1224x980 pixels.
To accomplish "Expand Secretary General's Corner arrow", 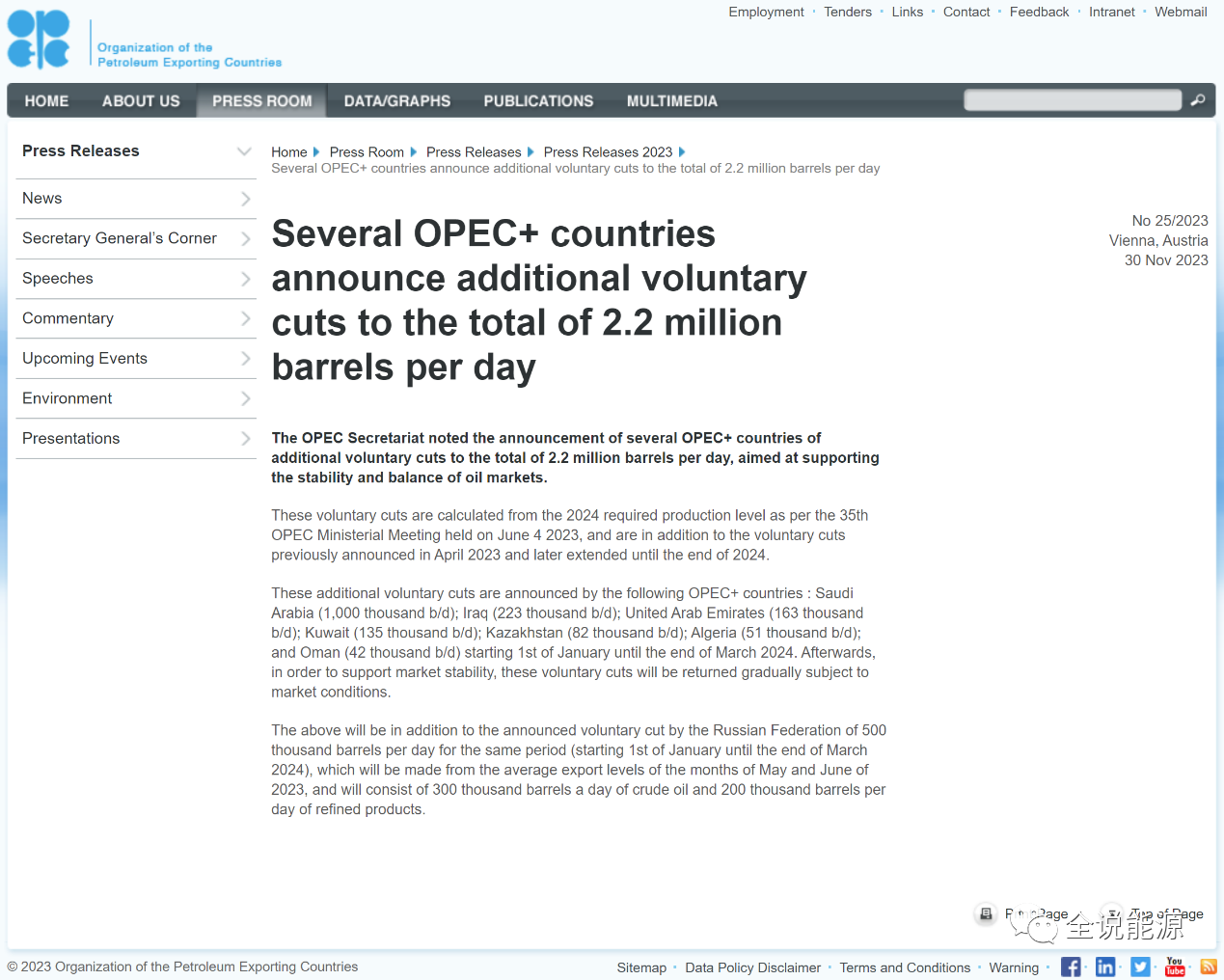I will [245, 239].
